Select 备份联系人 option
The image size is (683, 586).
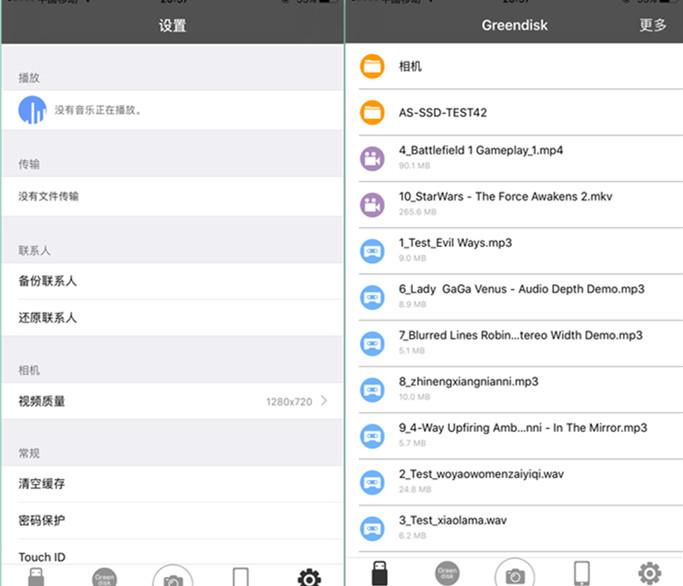(x=172, y=281)
